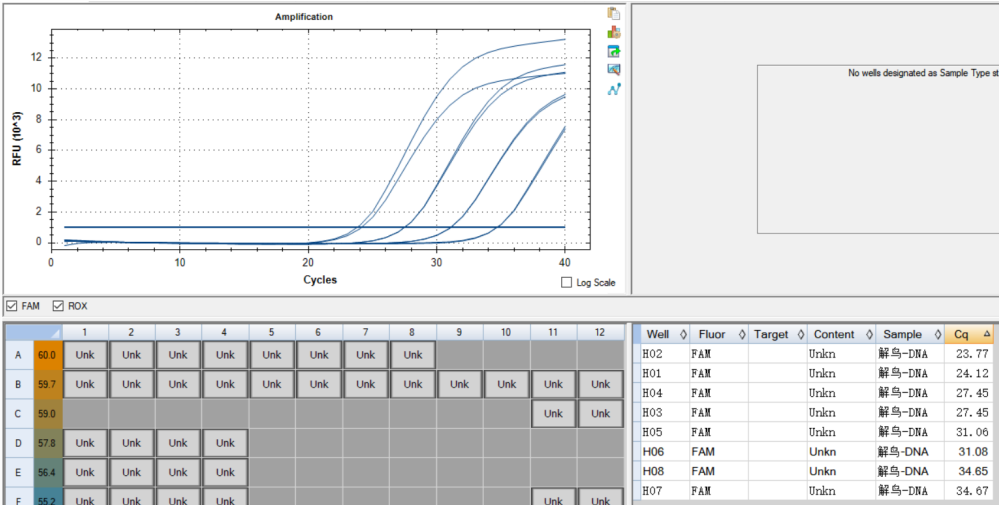Click the Cycles x-axis label
The width and height of the screenshot is (999, 505).
pos(320,280)
